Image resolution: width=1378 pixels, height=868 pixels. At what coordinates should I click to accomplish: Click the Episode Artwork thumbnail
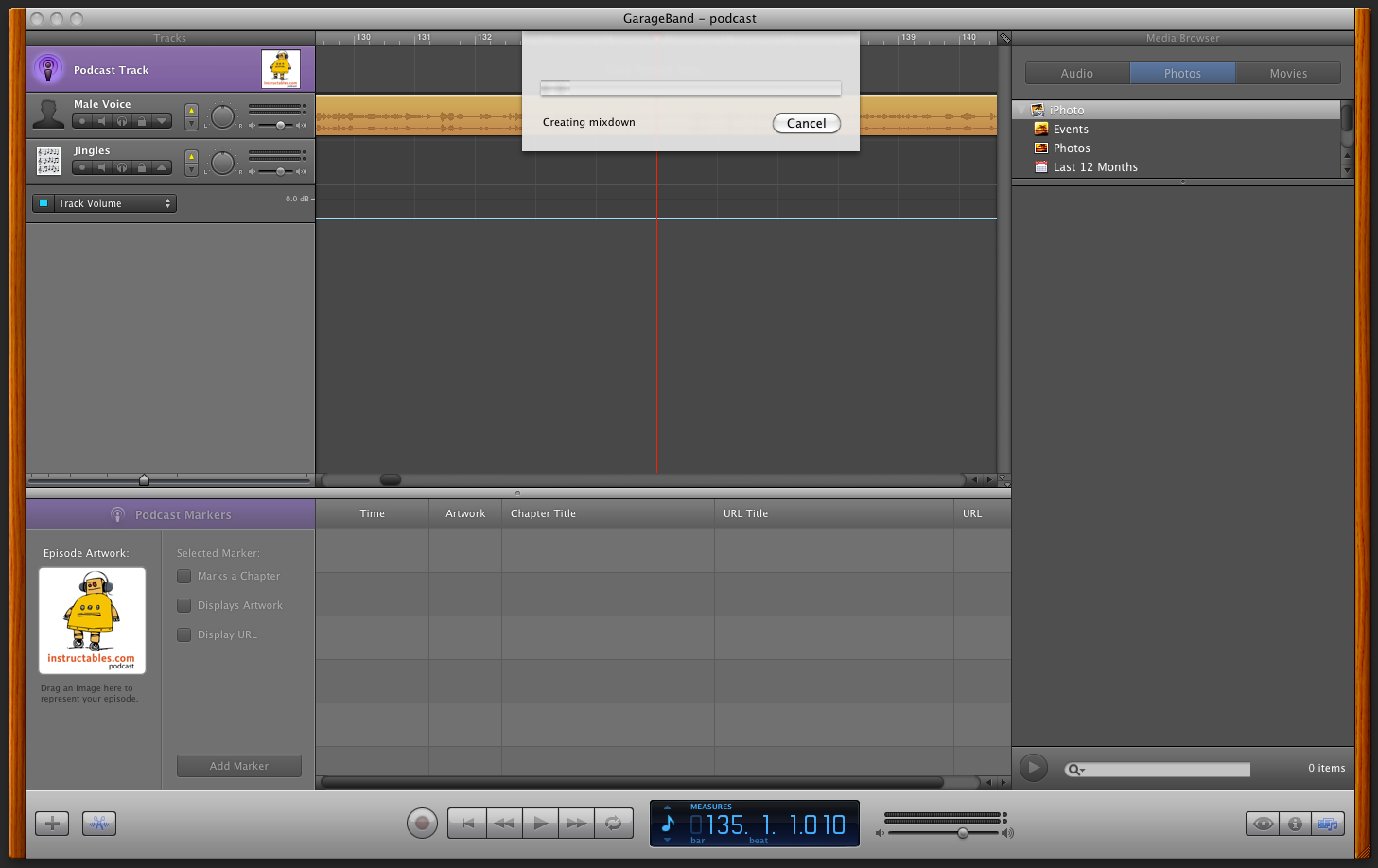(92, 620)
